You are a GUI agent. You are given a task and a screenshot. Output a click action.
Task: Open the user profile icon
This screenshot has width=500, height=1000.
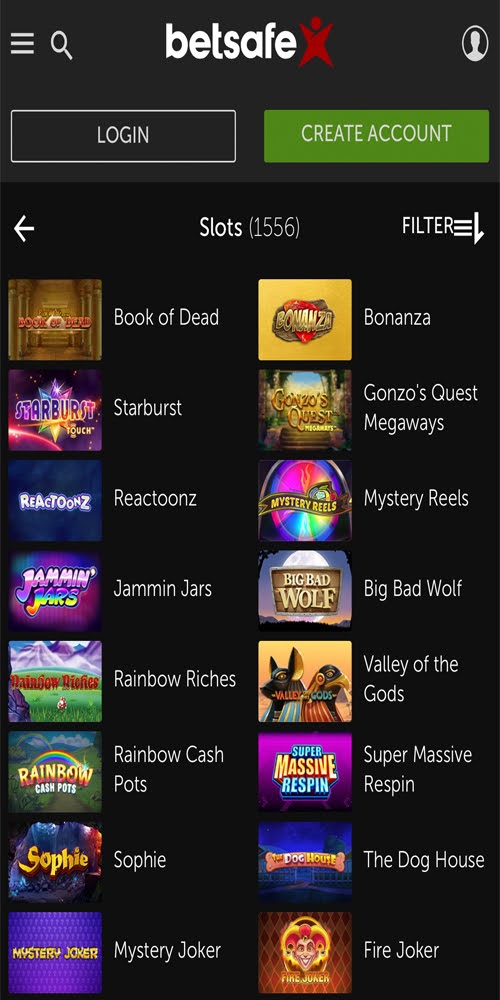click(474, 43)
